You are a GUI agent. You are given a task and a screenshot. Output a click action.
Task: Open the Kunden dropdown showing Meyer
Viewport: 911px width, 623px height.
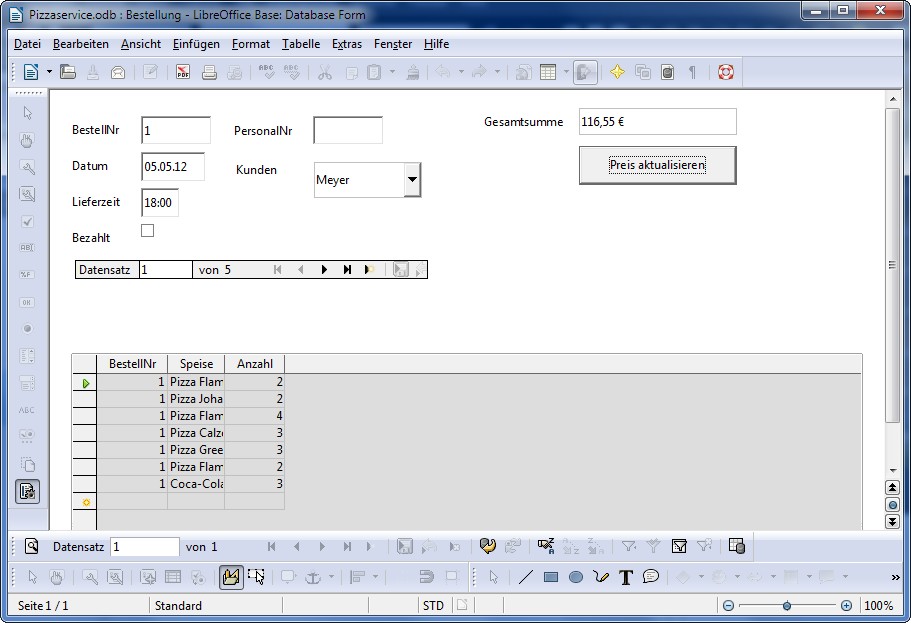[x=412, y=180]
